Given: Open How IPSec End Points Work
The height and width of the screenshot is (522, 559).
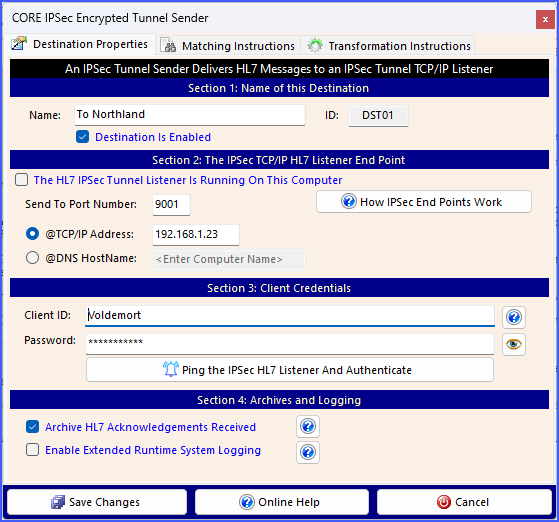Looking at the screenshot, I should (424, 202).
